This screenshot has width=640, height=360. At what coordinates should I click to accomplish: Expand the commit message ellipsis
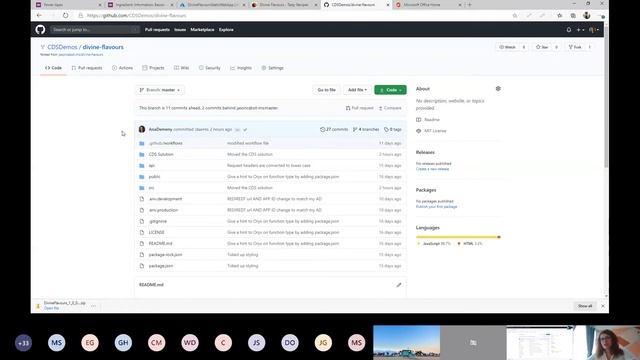(237, 129)
